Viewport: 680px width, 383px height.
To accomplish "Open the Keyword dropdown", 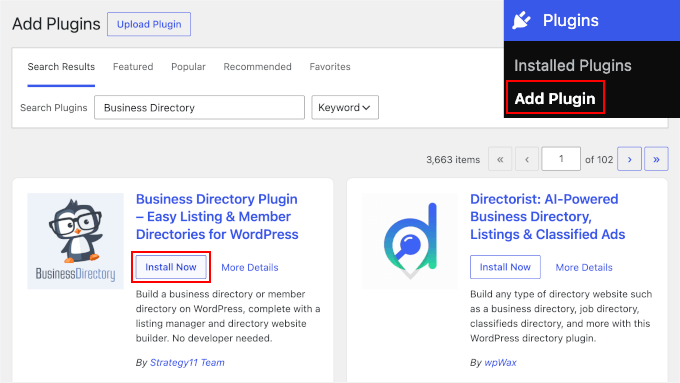I will 345,108.
